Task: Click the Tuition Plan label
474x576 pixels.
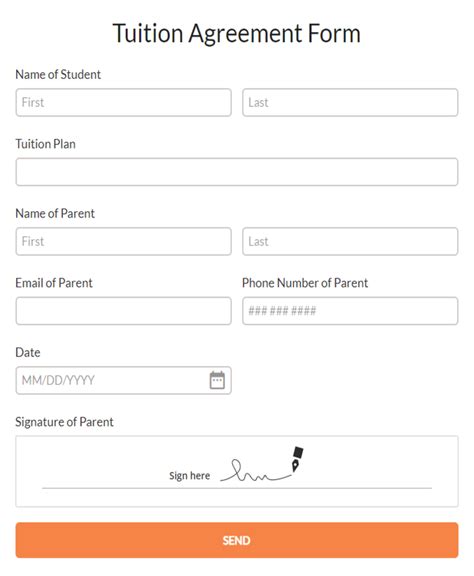Action: (x=46, y=144)
